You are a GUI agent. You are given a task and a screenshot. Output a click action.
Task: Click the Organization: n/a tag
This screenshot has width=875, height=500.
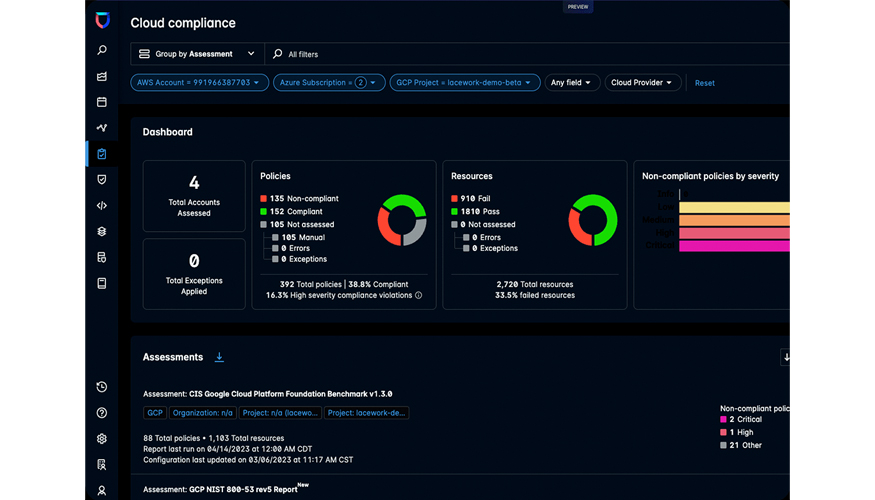click(203, 413)
